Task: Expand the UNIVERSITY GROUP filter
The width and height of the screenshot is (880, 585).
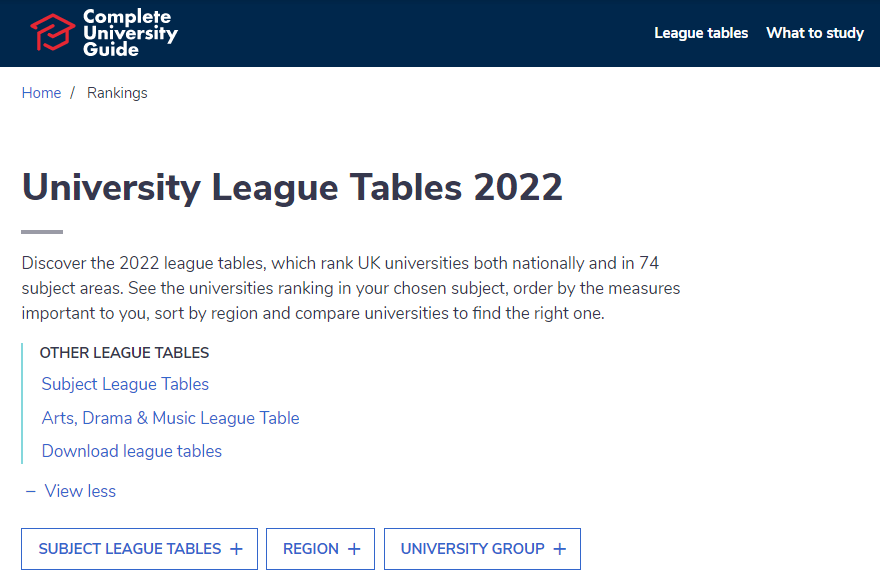Action: click(483, 549)
